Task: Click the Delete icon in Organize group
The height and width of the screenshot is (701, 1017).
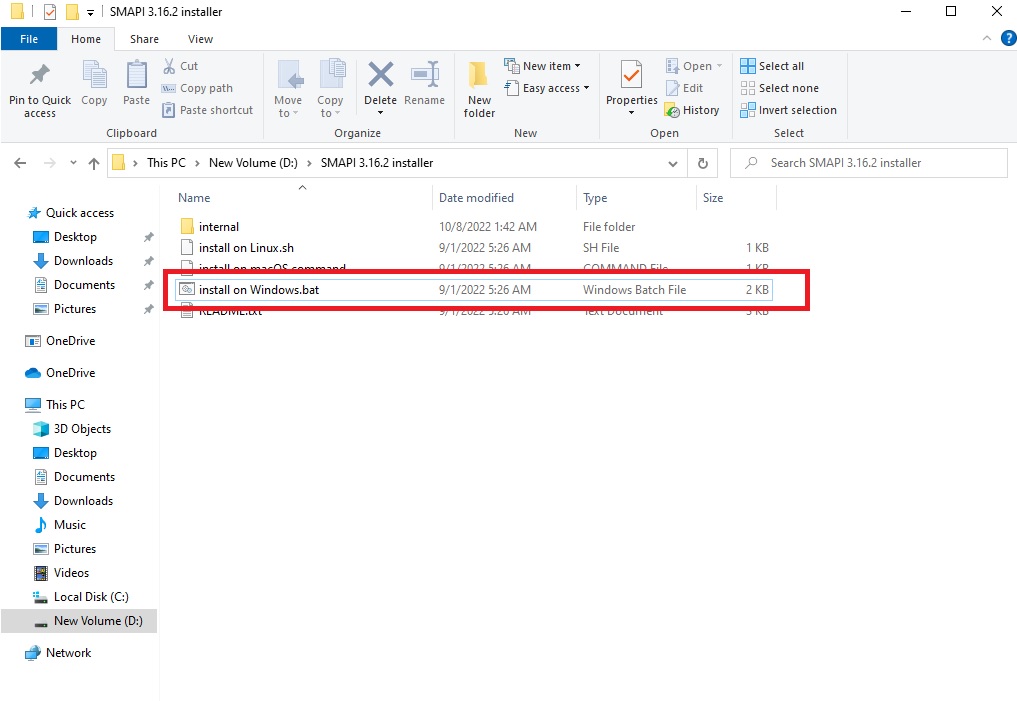Action: click(x=380, y=77)
